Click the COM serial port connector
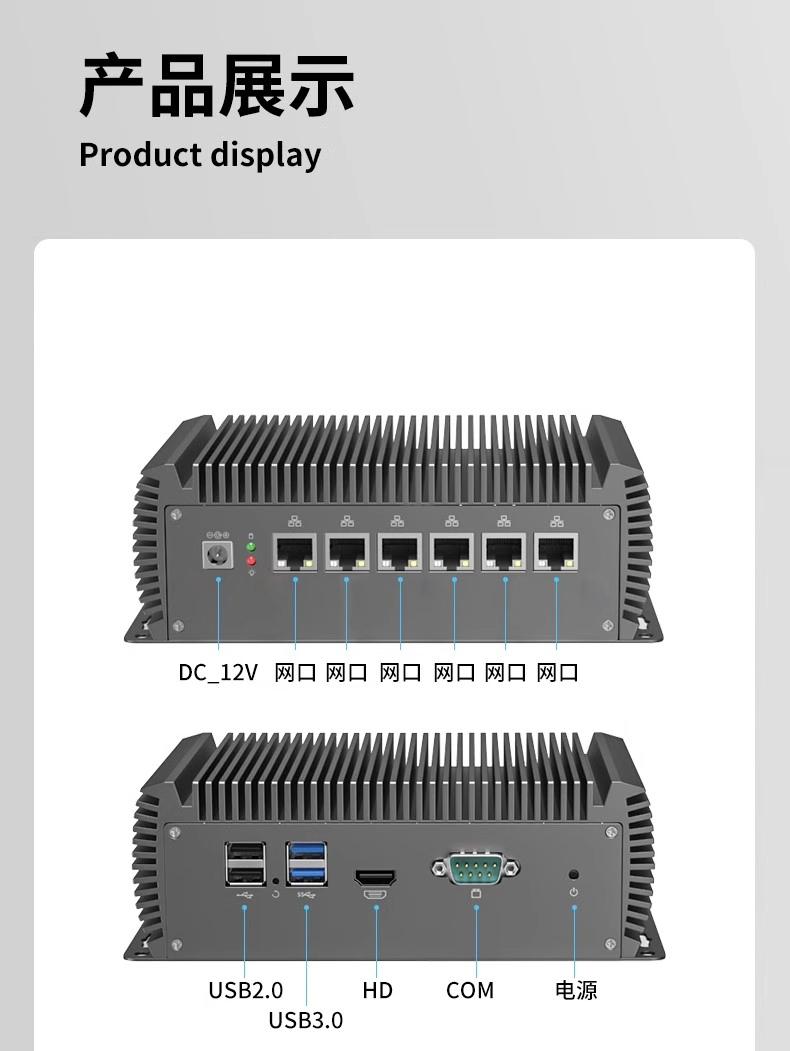The width and height of the screenshot is (790, 1051). click(476, 869)
